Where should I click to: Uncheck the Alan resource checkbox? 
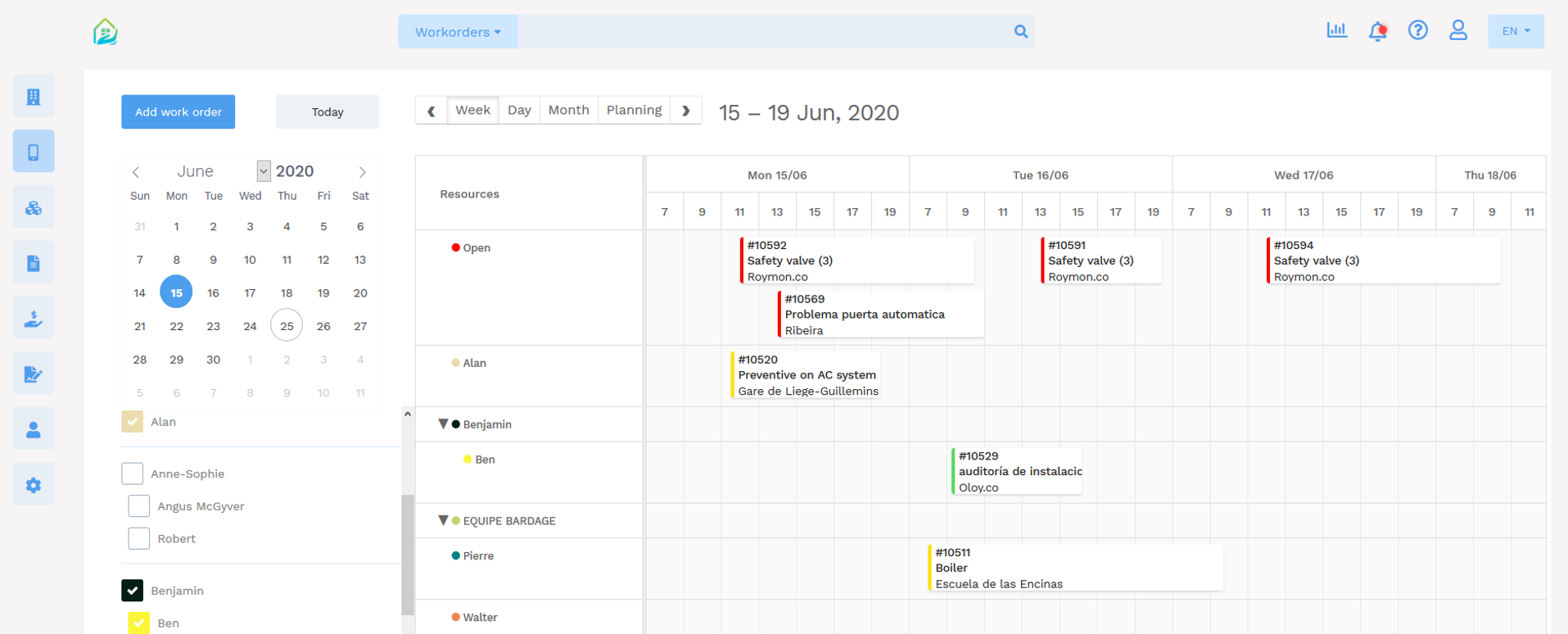pyautogui.click(x=132, y=421)
